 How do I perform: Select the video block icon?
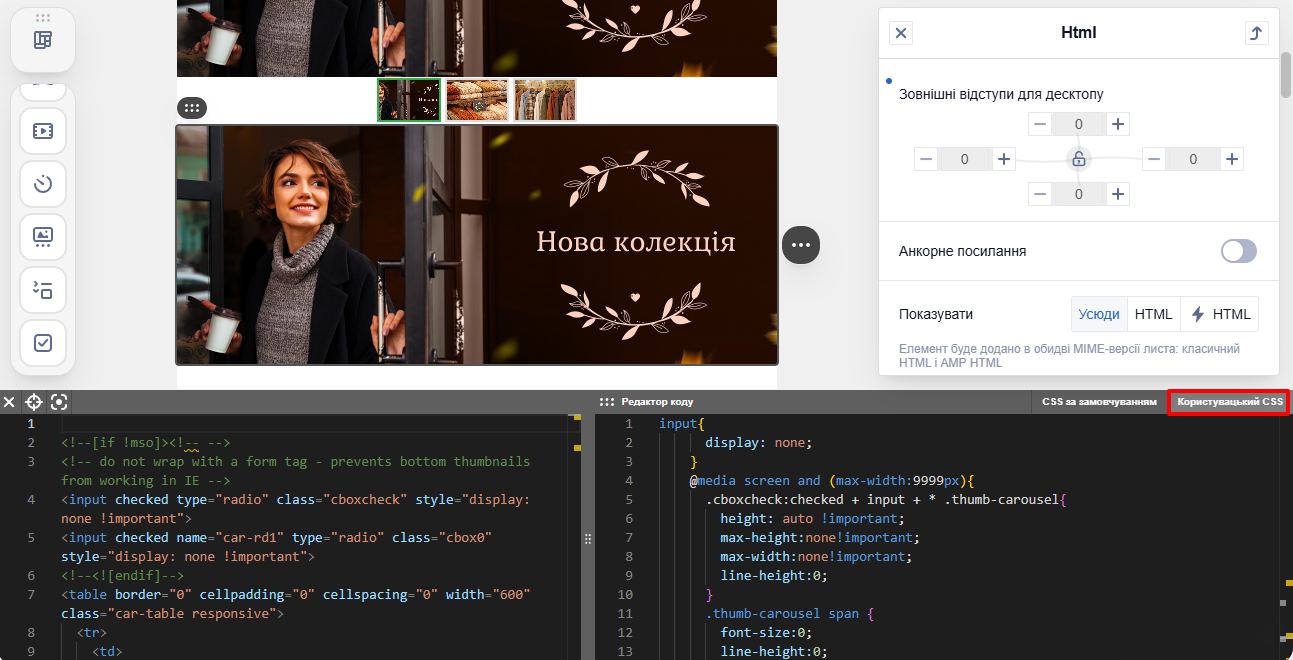click(x=43, y=131)
